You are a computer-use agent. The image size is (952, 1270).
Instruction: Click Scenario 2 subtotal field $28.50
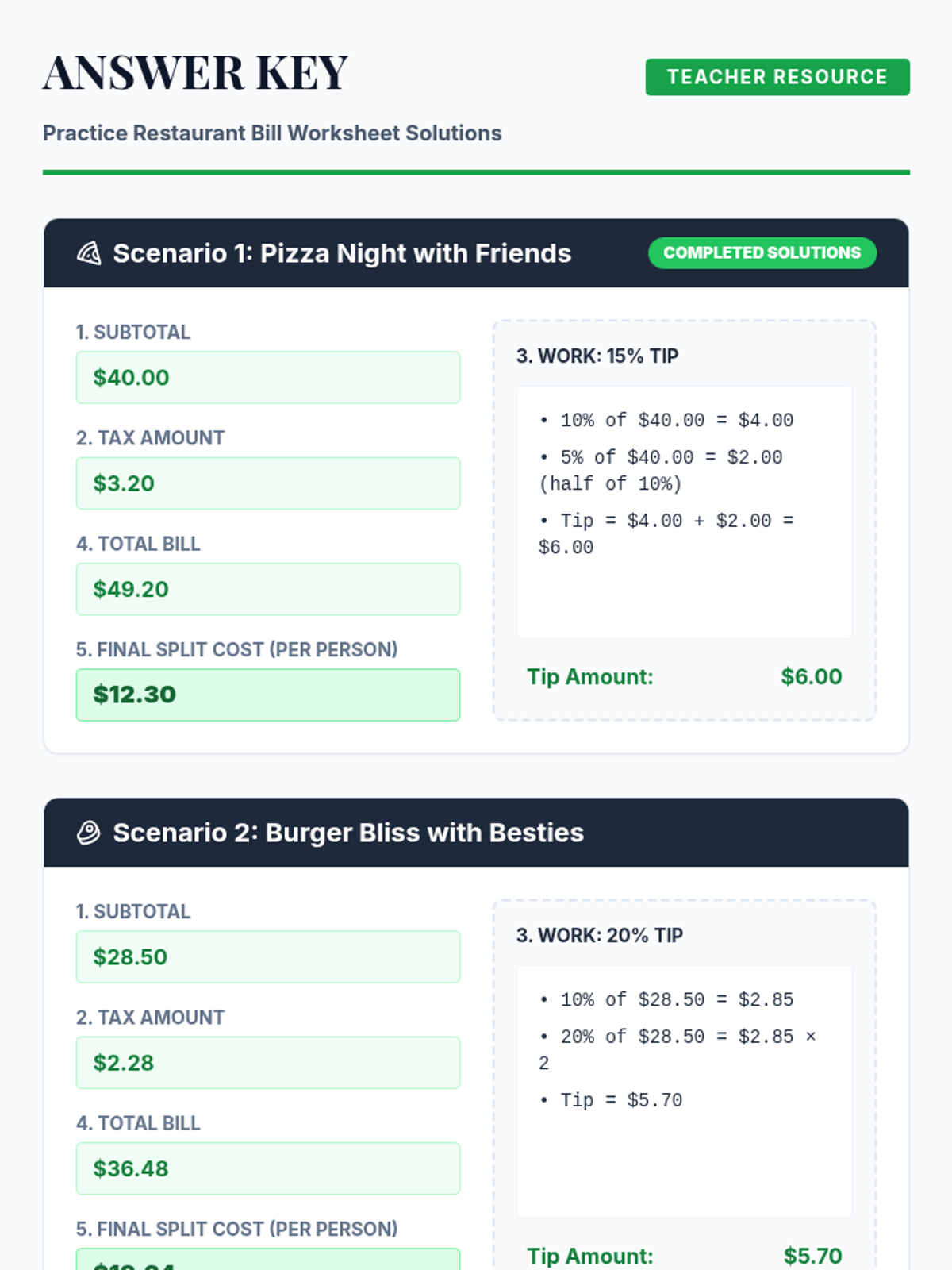(267, 957)
